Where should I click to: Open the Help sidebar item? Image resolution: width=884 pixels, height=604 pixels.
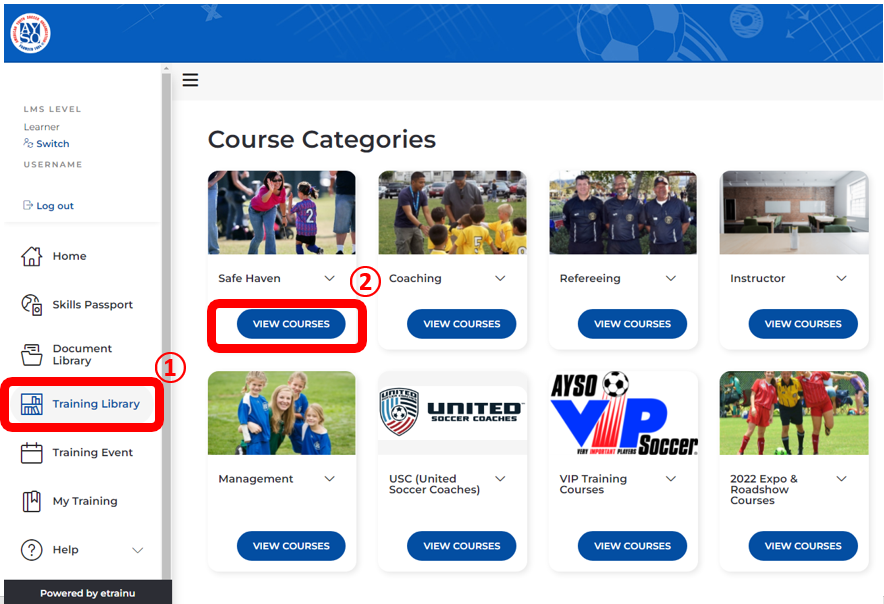tap(82, 550)
